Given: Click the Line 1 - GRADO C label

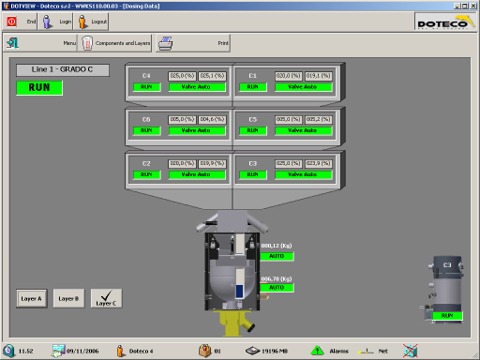Looking at the screenshot, I should 63,70.
